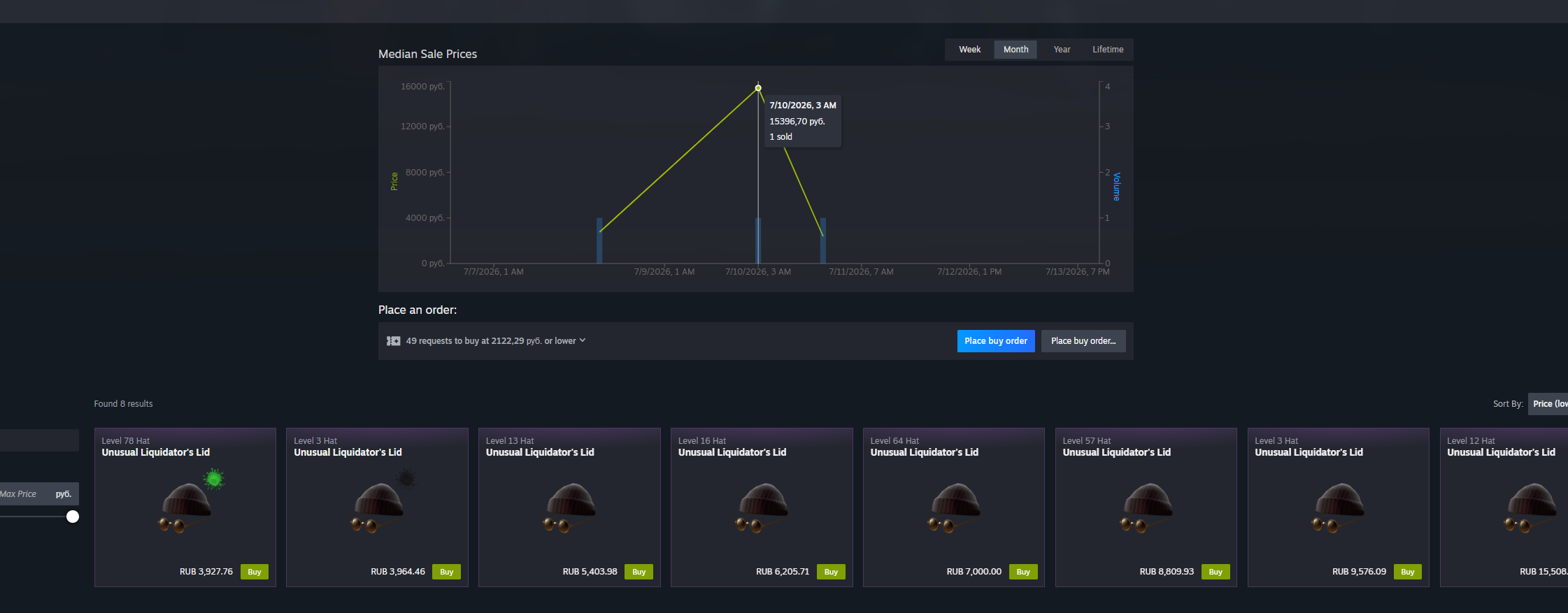Open the Level 16 Hat image

point(762,508)
